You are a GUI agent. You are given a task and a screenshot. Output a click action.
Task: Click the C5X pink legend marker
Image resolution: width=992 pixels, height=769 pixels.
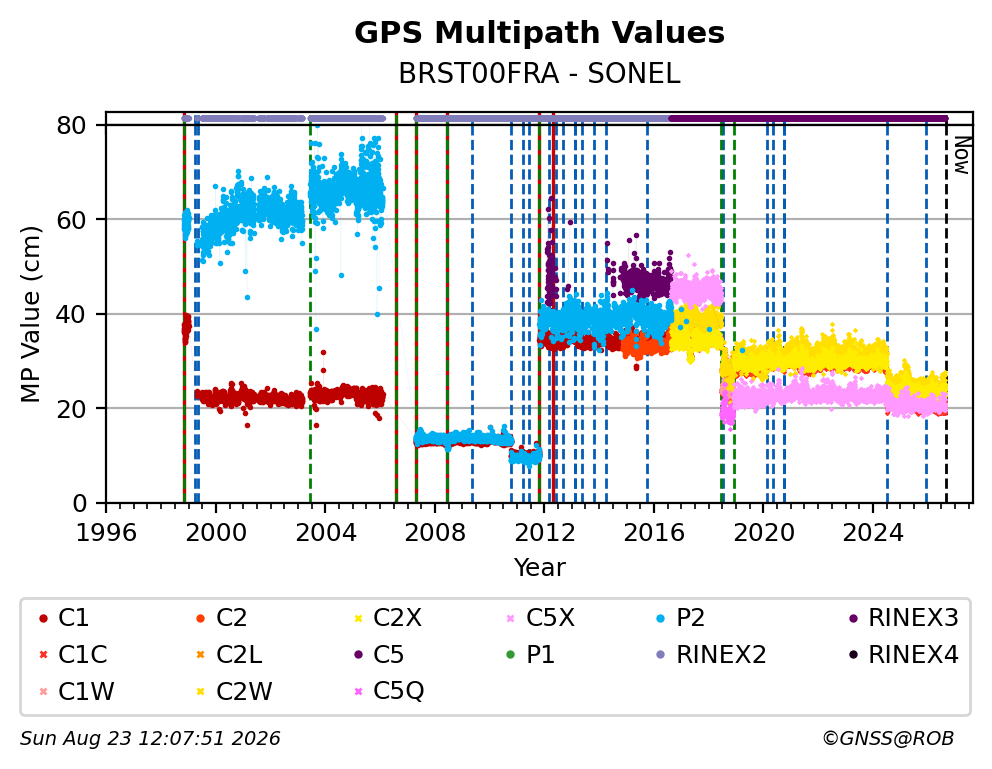(511, 618)
